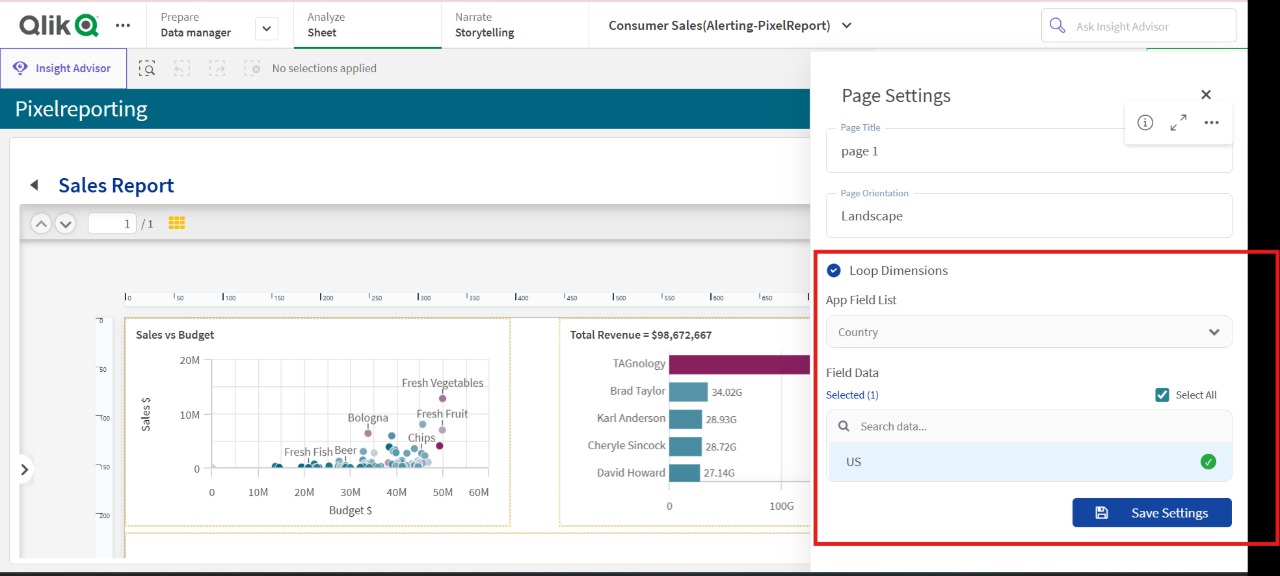Image resolution: width=1280 pixels, height=576 pixels.
Task: Click the Save Settings button
Action: pyautogui.click(x=1151, y=513)
